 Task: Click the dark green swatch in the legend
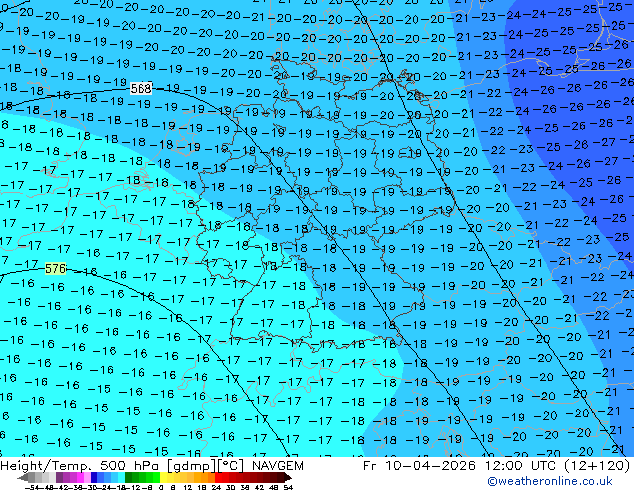pos(129,478)
